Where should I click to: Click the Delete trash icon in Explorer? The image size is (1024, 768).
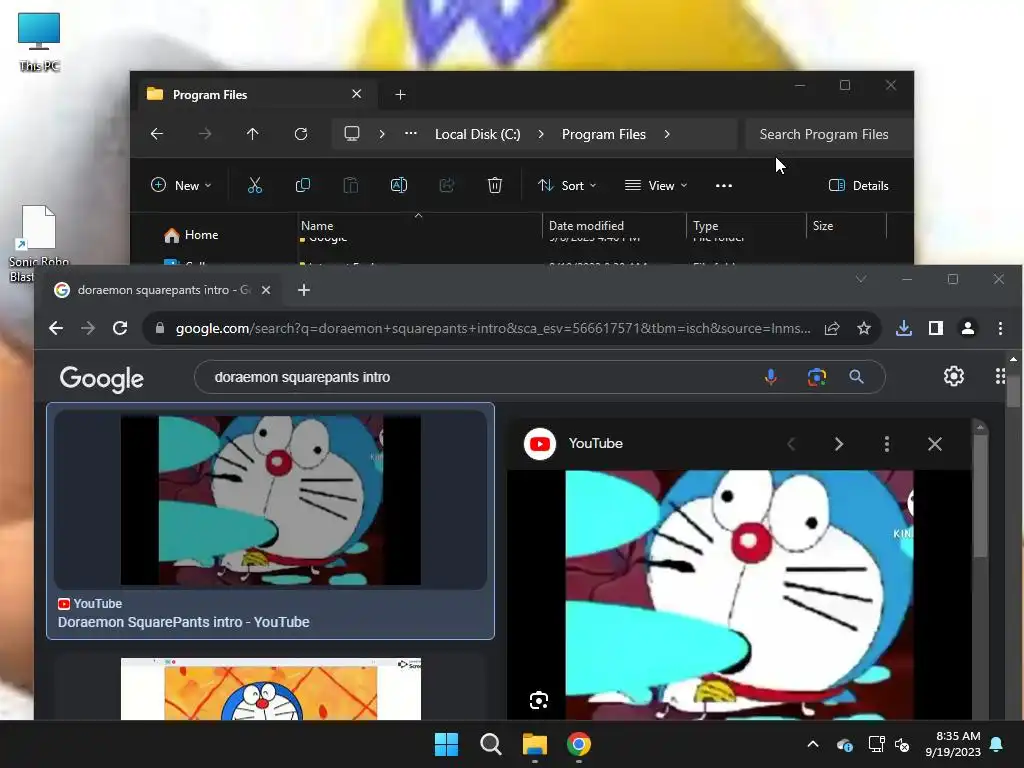495,185
